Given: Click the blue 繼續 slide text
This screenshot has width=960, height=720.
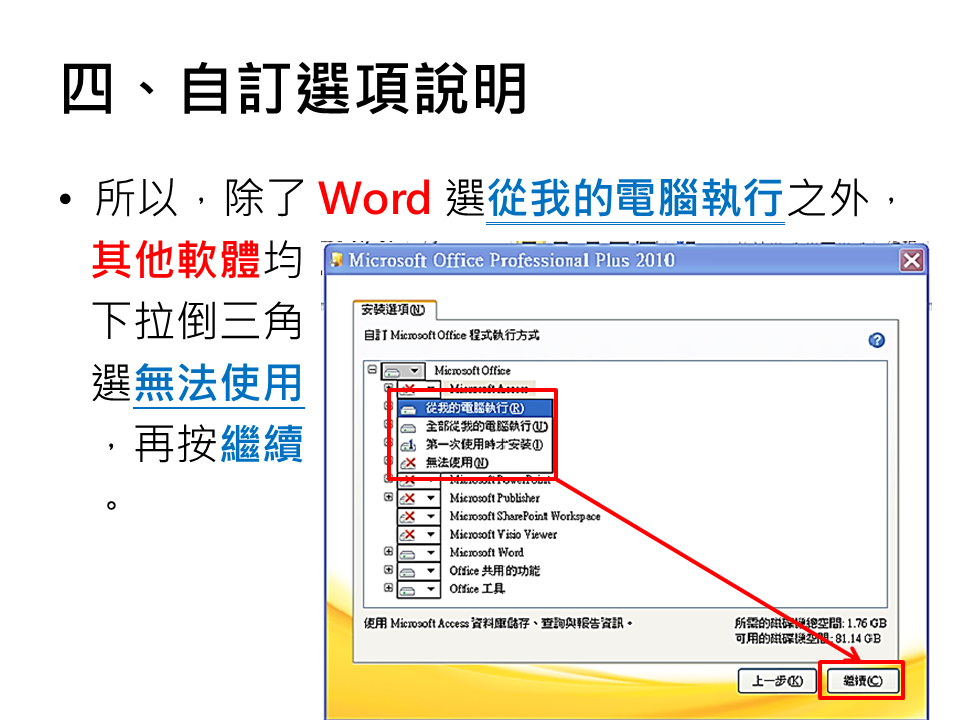Looking at the screenshot, I should pos(261,444).
